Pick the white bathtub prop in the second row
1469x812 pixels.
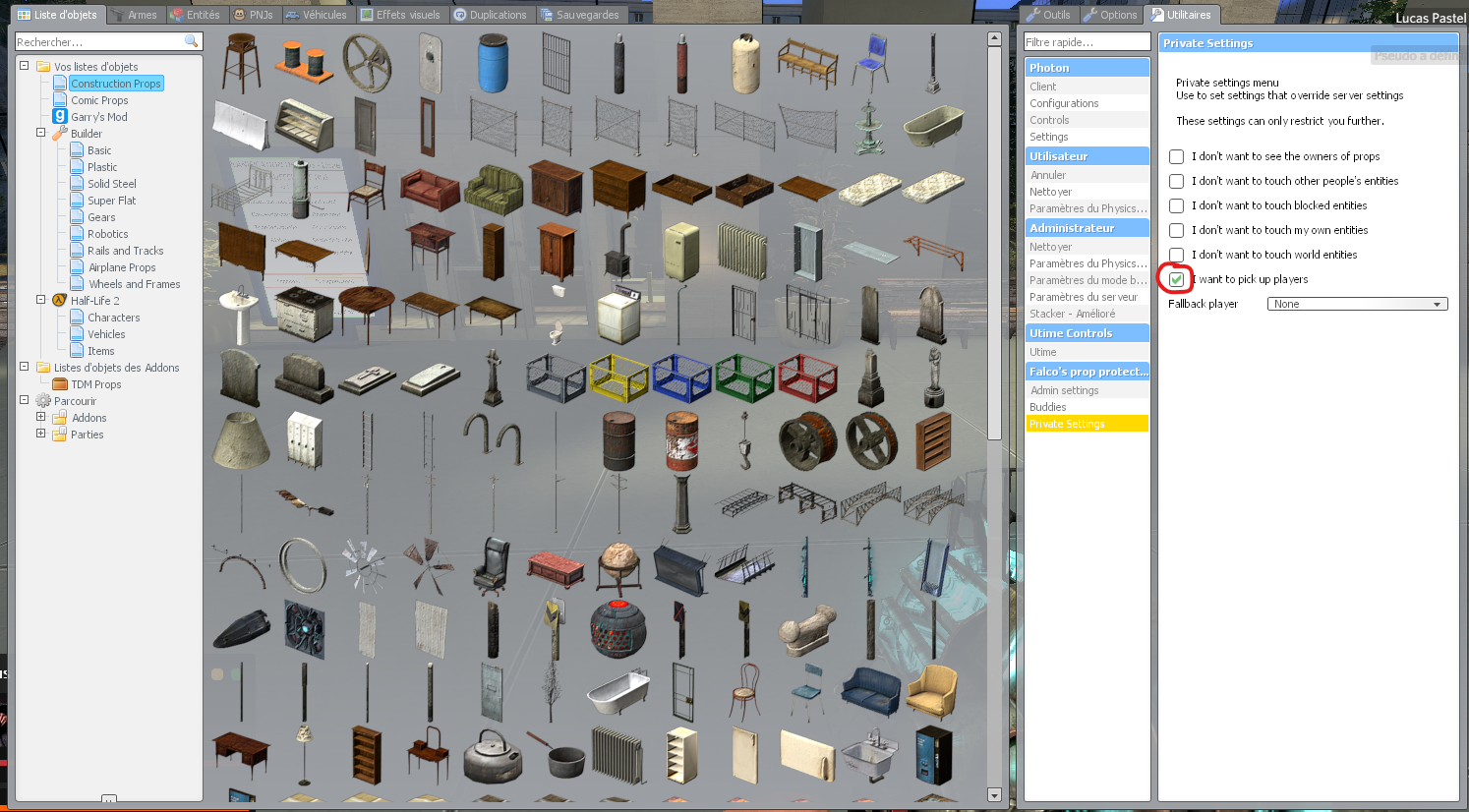(933, 125)
